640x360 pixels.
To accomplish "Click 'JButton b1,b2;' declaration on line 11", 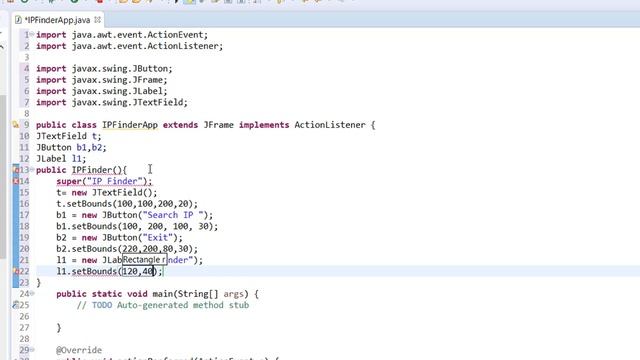I will click(71, 147).
